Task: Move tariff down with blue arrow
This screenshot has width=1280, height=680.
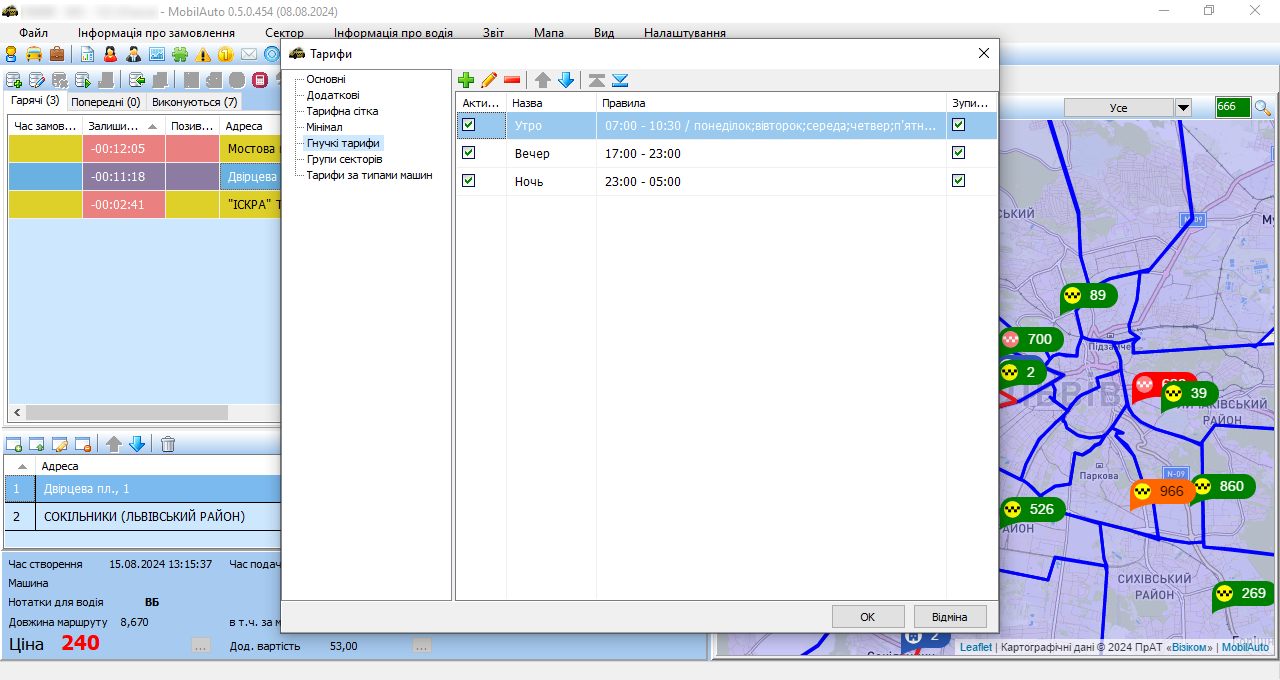Action: pos(566,80)
